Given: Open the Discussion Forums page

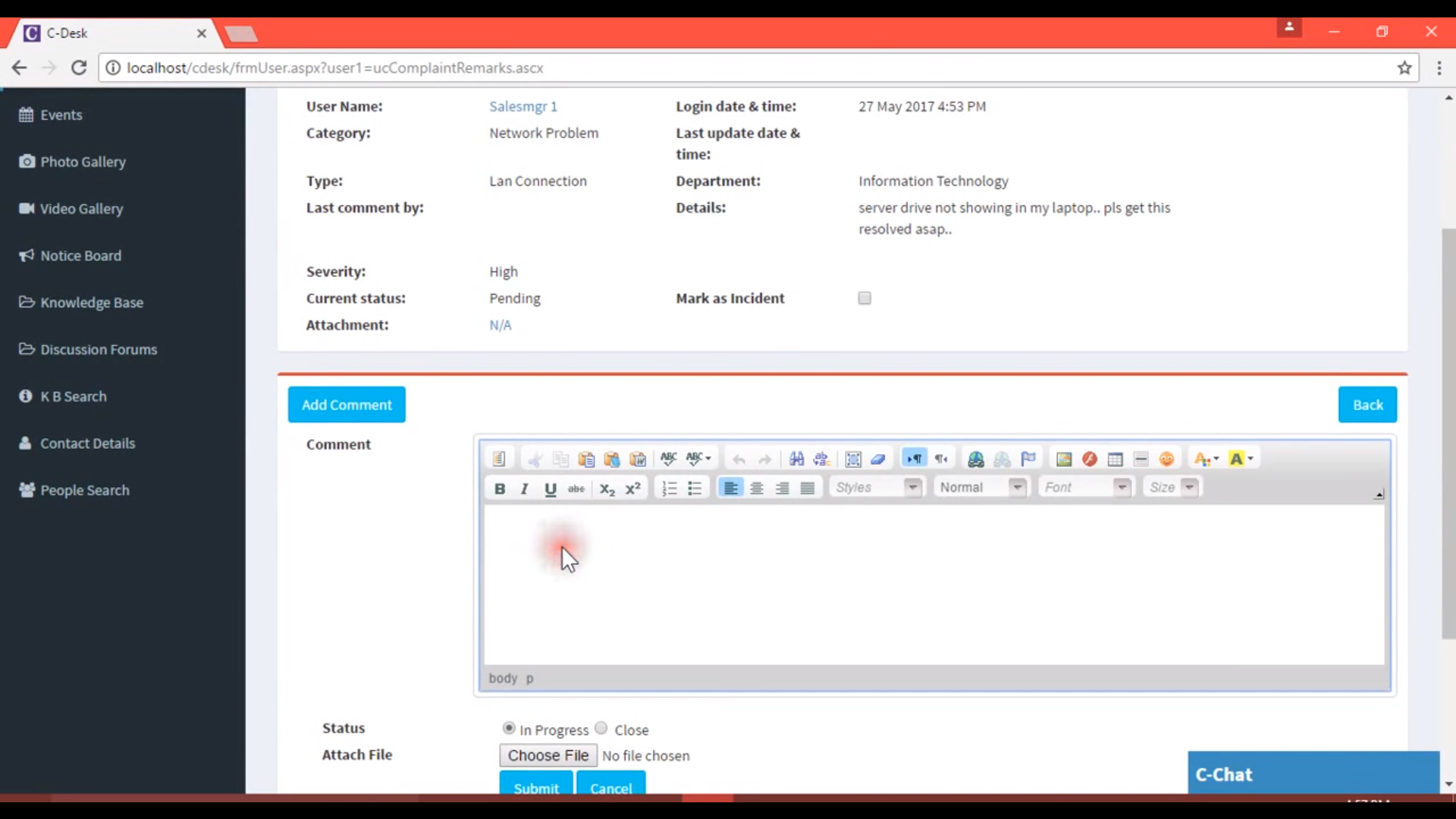Looking at the screenshot, I should click(x=99, y=349).
